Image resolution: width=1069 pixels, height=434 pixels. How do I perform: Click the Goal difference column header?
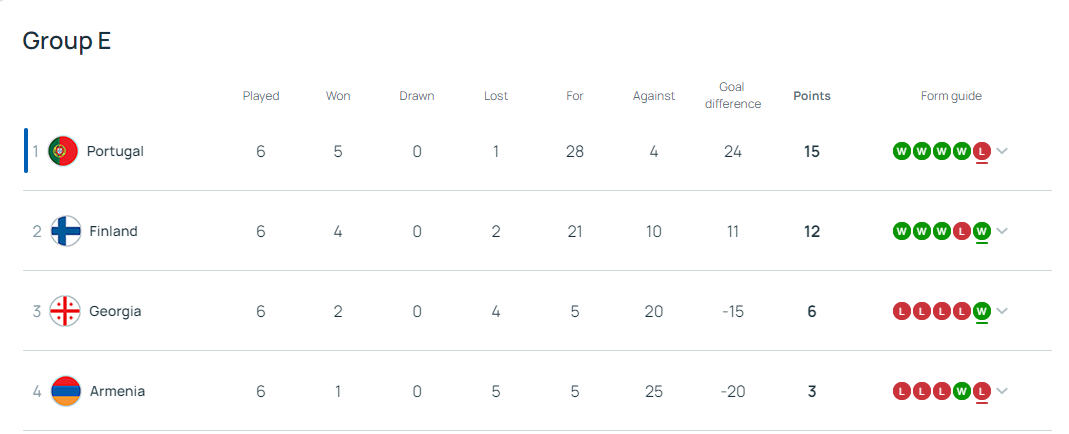[732, 95]
